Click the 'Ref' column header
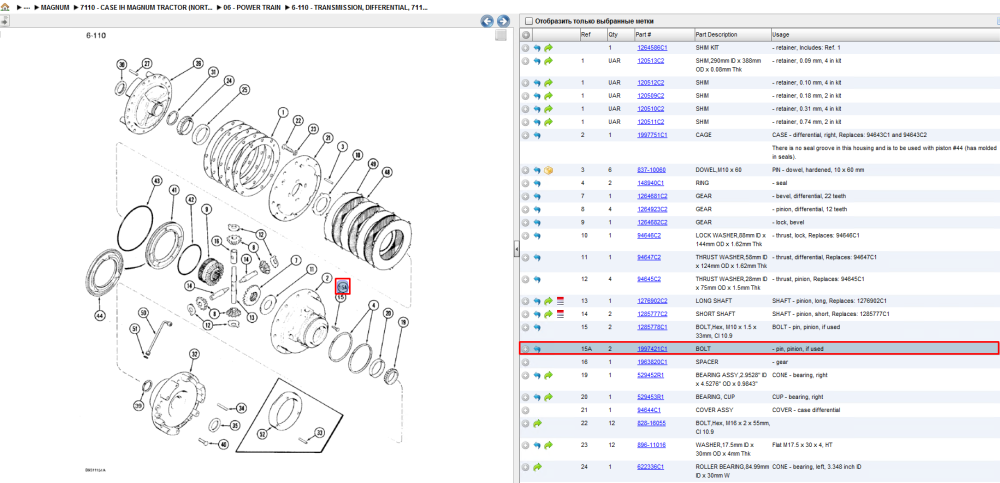 [x=585, y=34]
